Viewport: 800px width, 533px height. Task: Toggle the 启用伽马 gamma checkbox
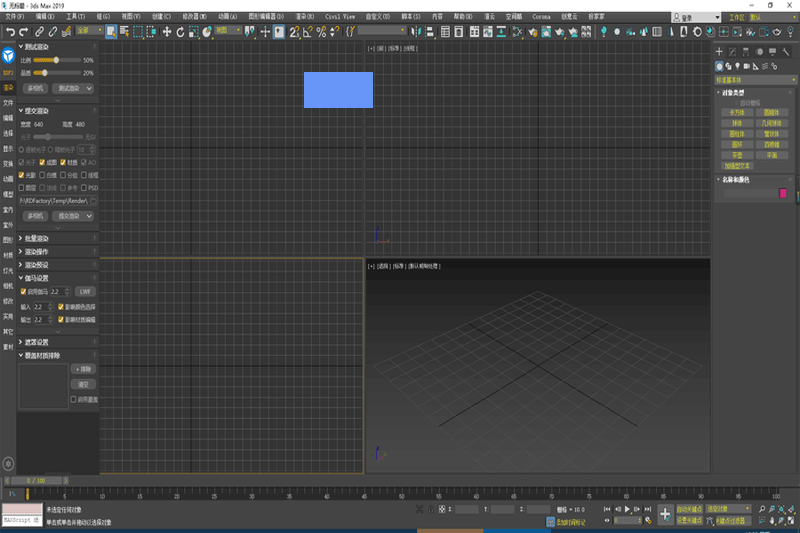(23, 291)
